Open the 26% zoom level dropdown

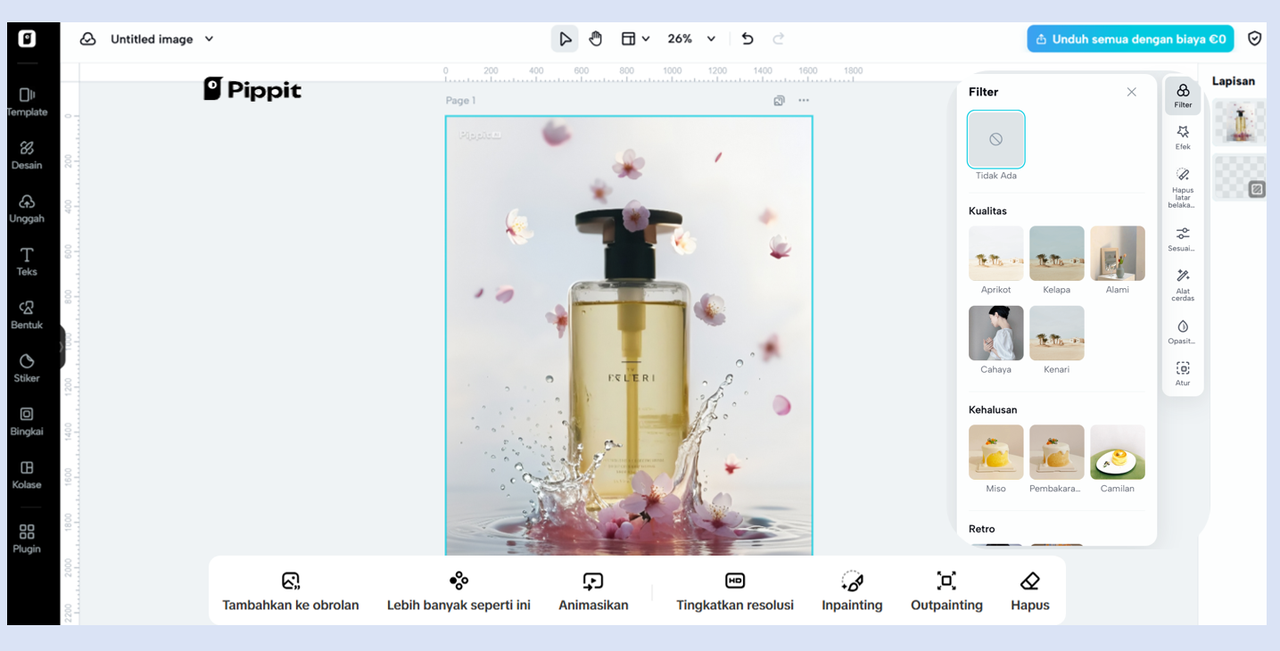[x=711, y=39]
